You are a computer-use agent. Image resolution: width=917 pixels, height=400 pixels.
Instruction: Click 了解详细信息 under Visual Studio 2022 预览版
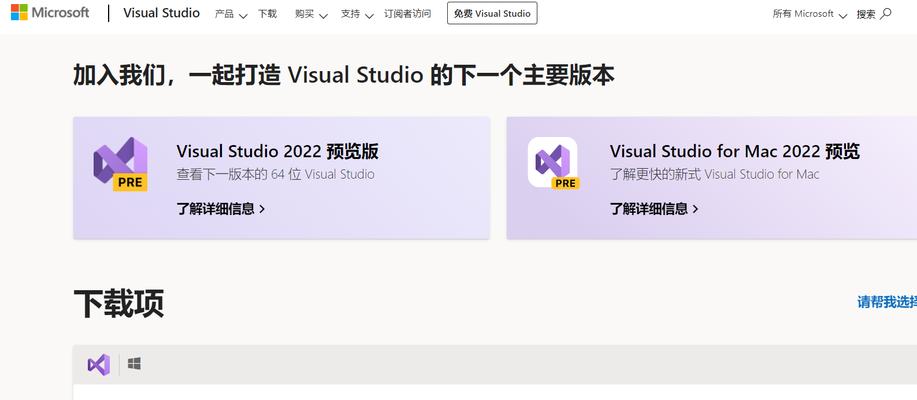pos(220,209)
